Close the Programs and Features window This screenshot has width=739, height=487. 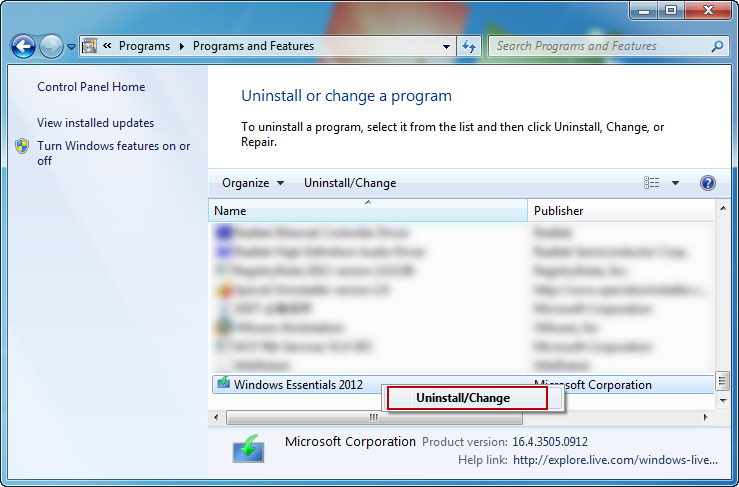point(708,10)
